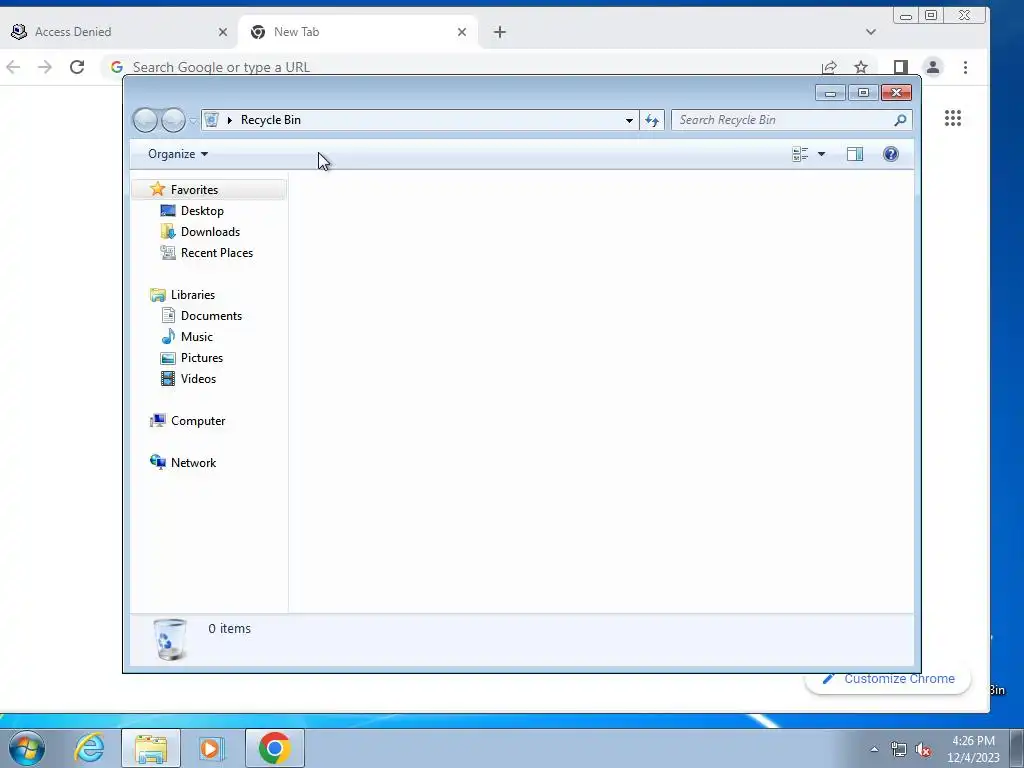Image resolution: width=1024 pixels, height=768 pixels.
Task: Open Windows Media Player from taskbar
Action: click(211, 748)
